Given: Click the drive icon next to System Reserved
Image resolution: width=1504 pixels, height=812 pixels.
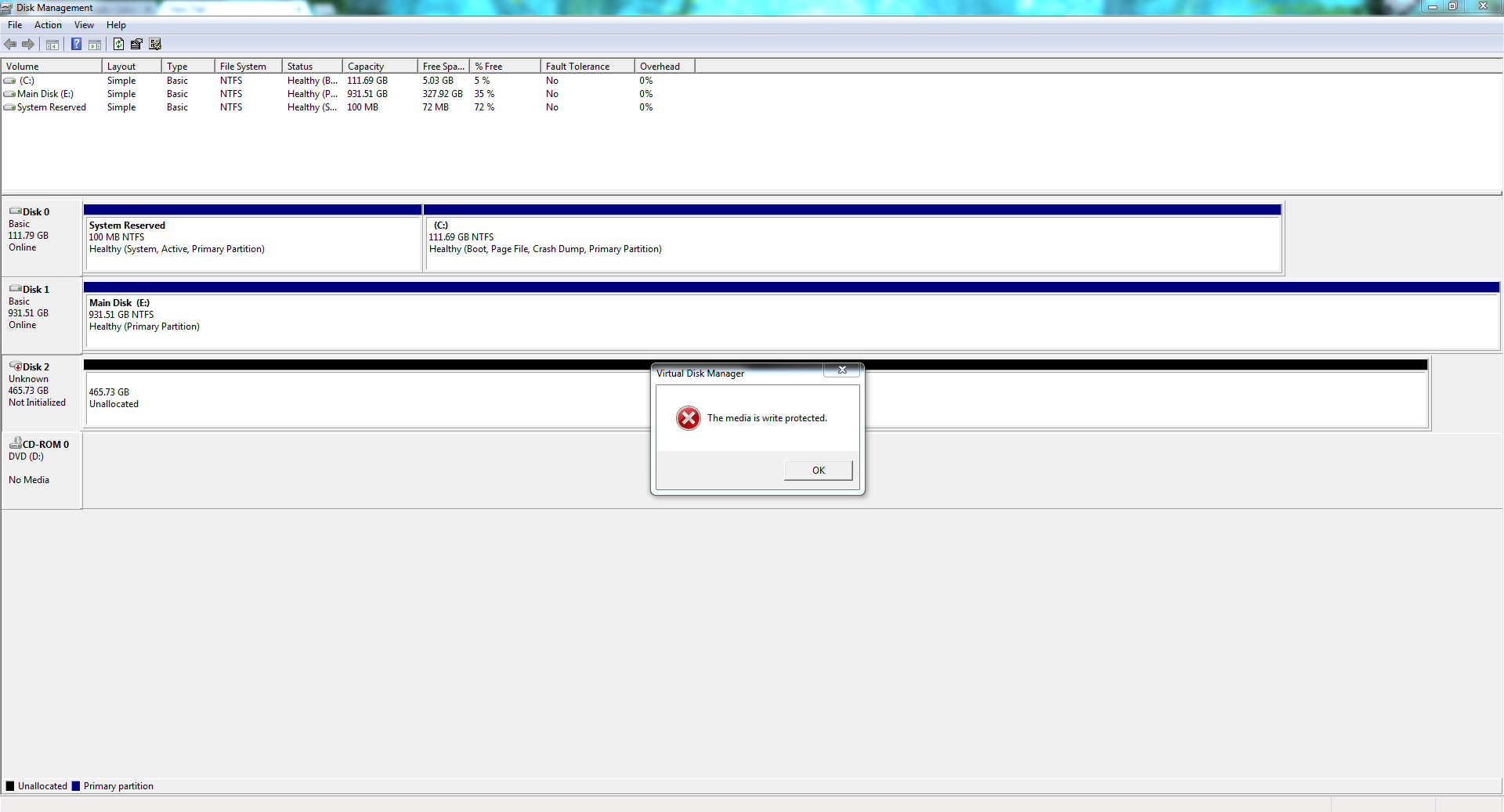Looking at the screenshot, I should click(9, 107).
